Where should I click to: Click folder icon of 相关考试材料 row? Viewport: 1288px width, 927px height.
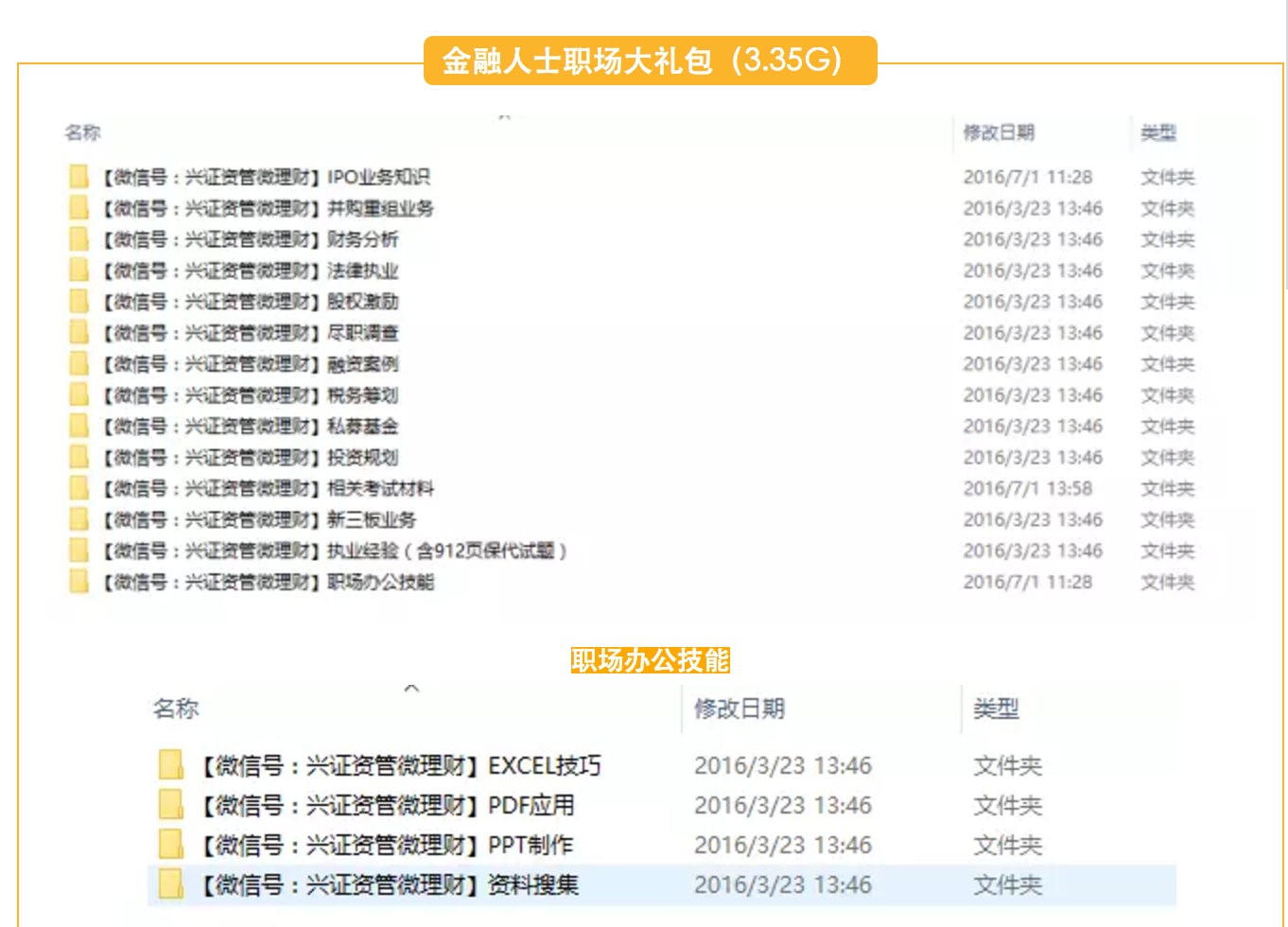coord(78,489)
